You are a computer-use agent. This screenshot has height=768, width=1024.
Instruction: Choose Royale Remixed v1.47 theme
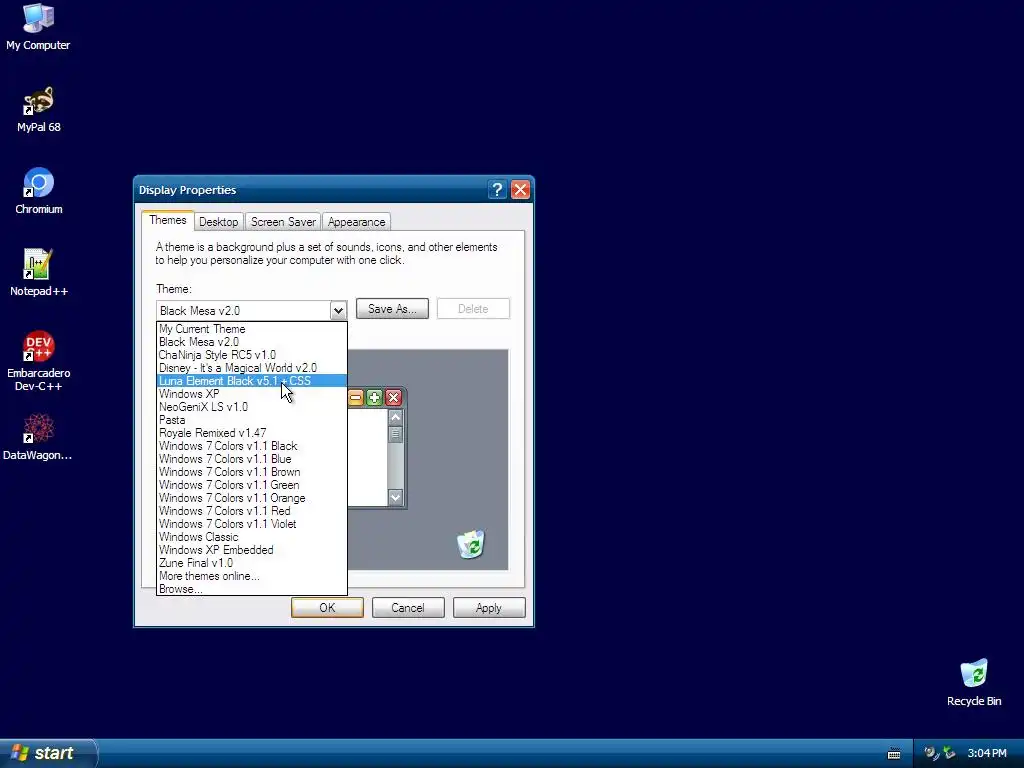(252, 433)
